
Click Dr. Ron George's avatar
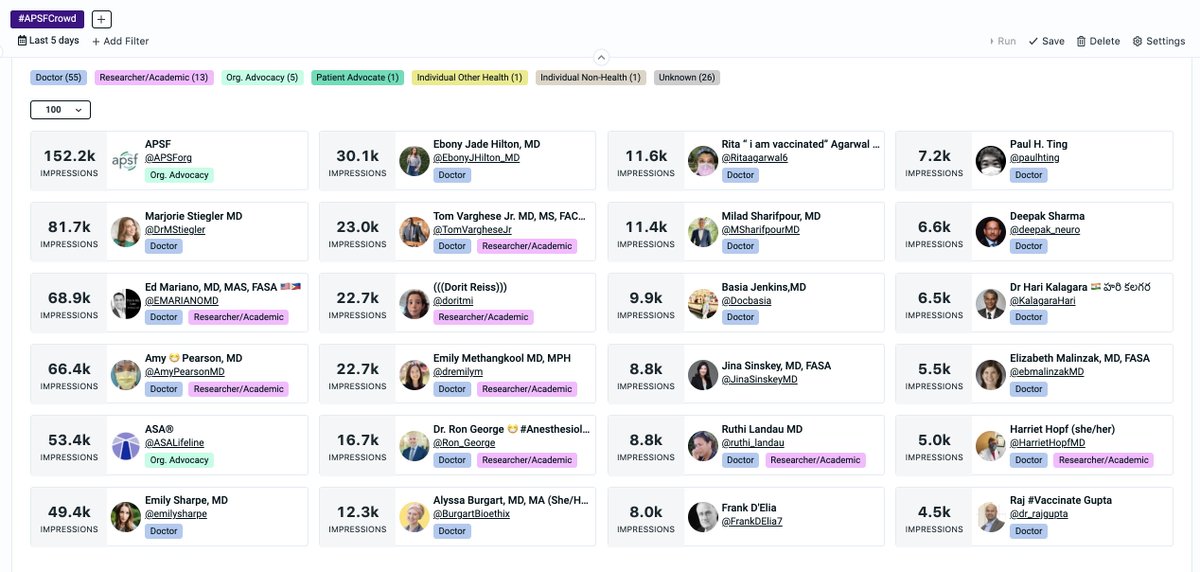click(x=414, y=446)
